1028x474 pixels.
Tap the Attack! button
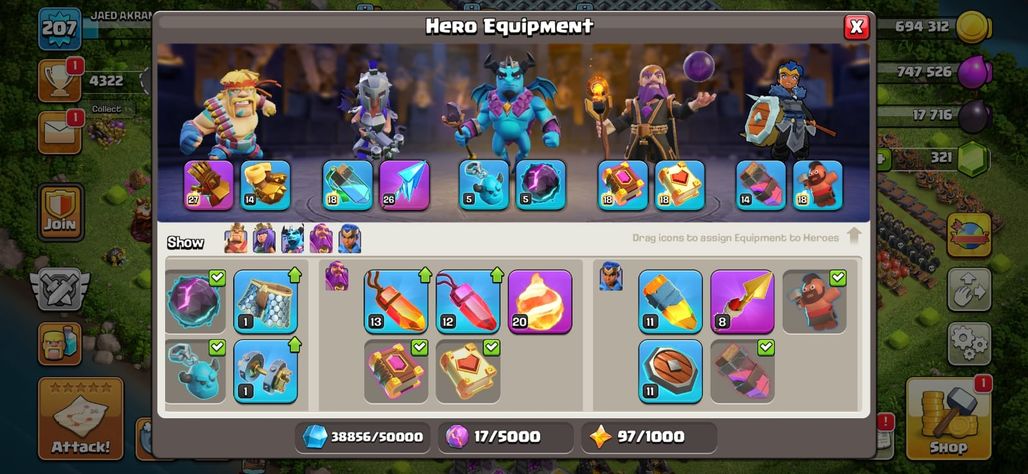coord(81,418)
